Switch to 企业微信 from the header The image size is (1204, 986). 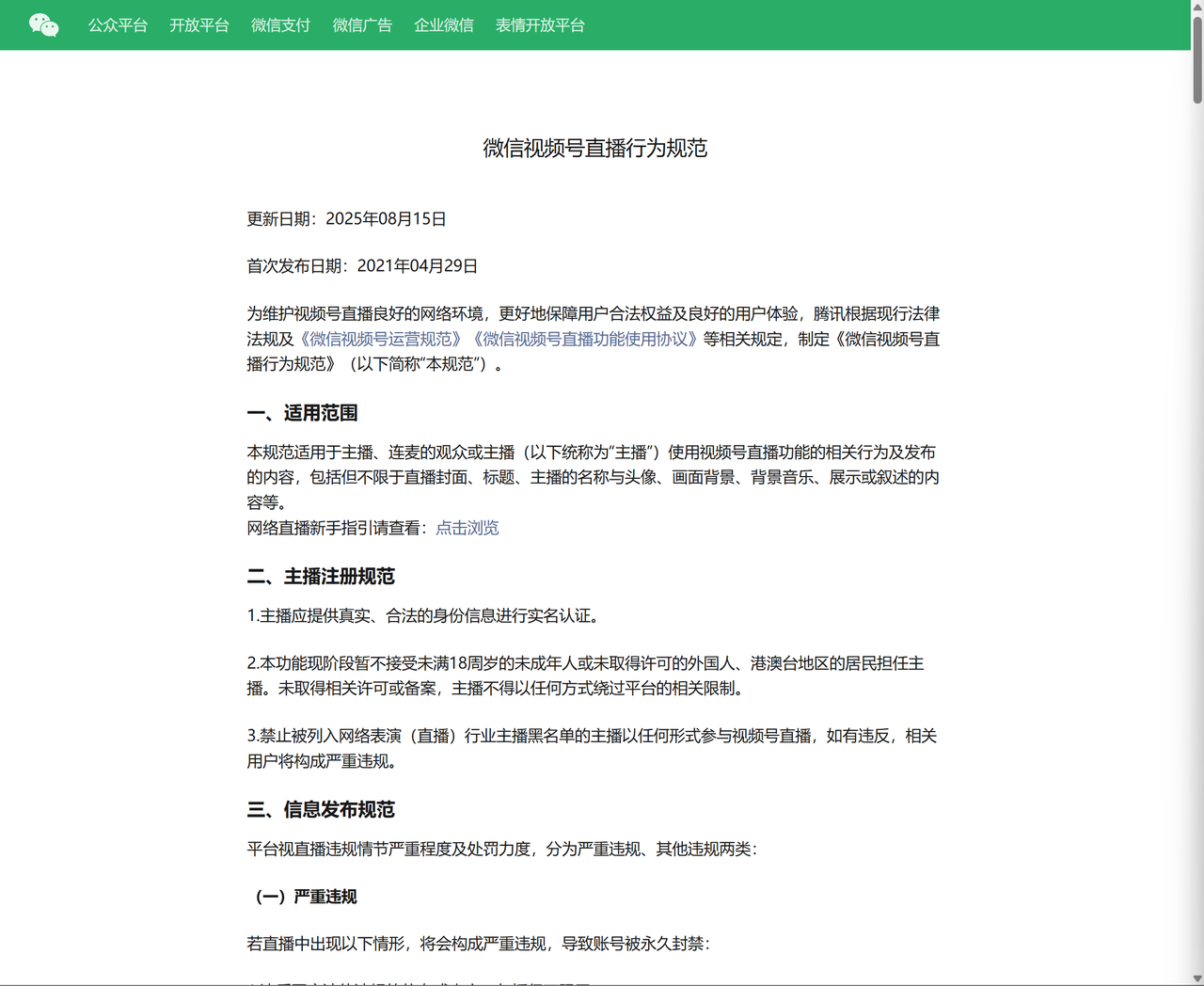pyautogui.click(x=444, y=25)
